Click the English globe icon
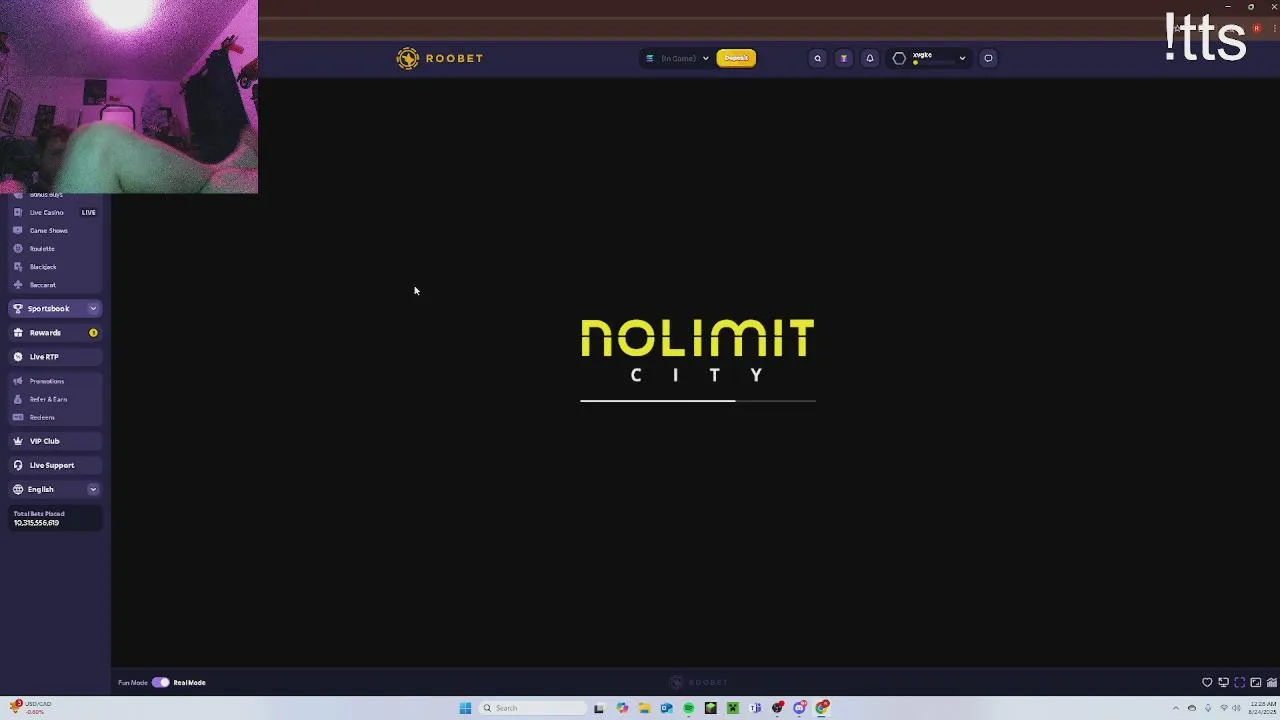Screen dimensions: 1280x720 pos(18,489)
